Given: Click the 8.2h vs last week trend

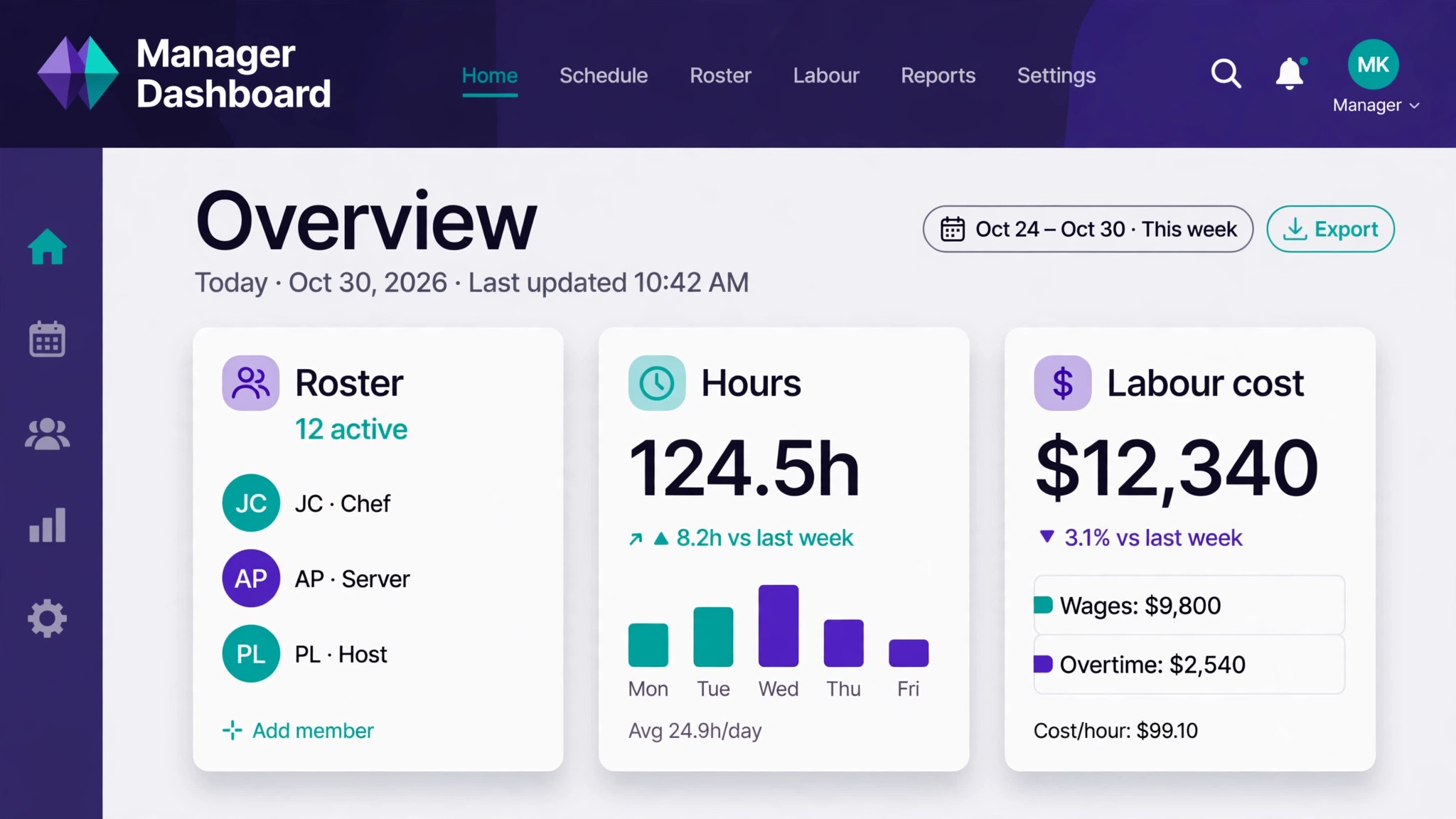Looking at the screenshot, I should 741,537.
